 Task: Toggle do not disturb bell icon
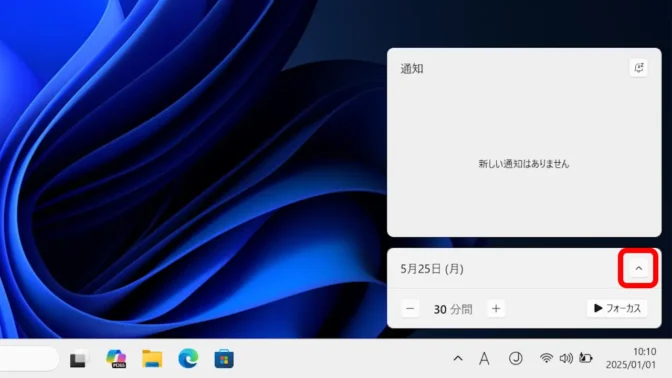(639, 68)
